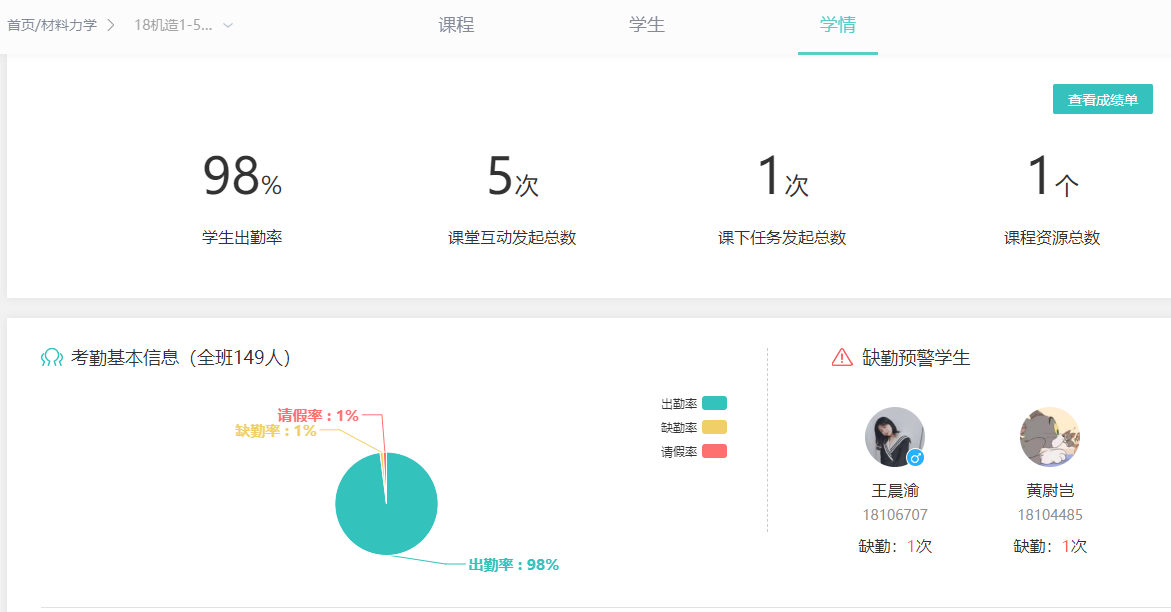The height and width of the screenshot is (612, 1171).
Task: Select the 学情 tab
Action: tap(837, 25)
